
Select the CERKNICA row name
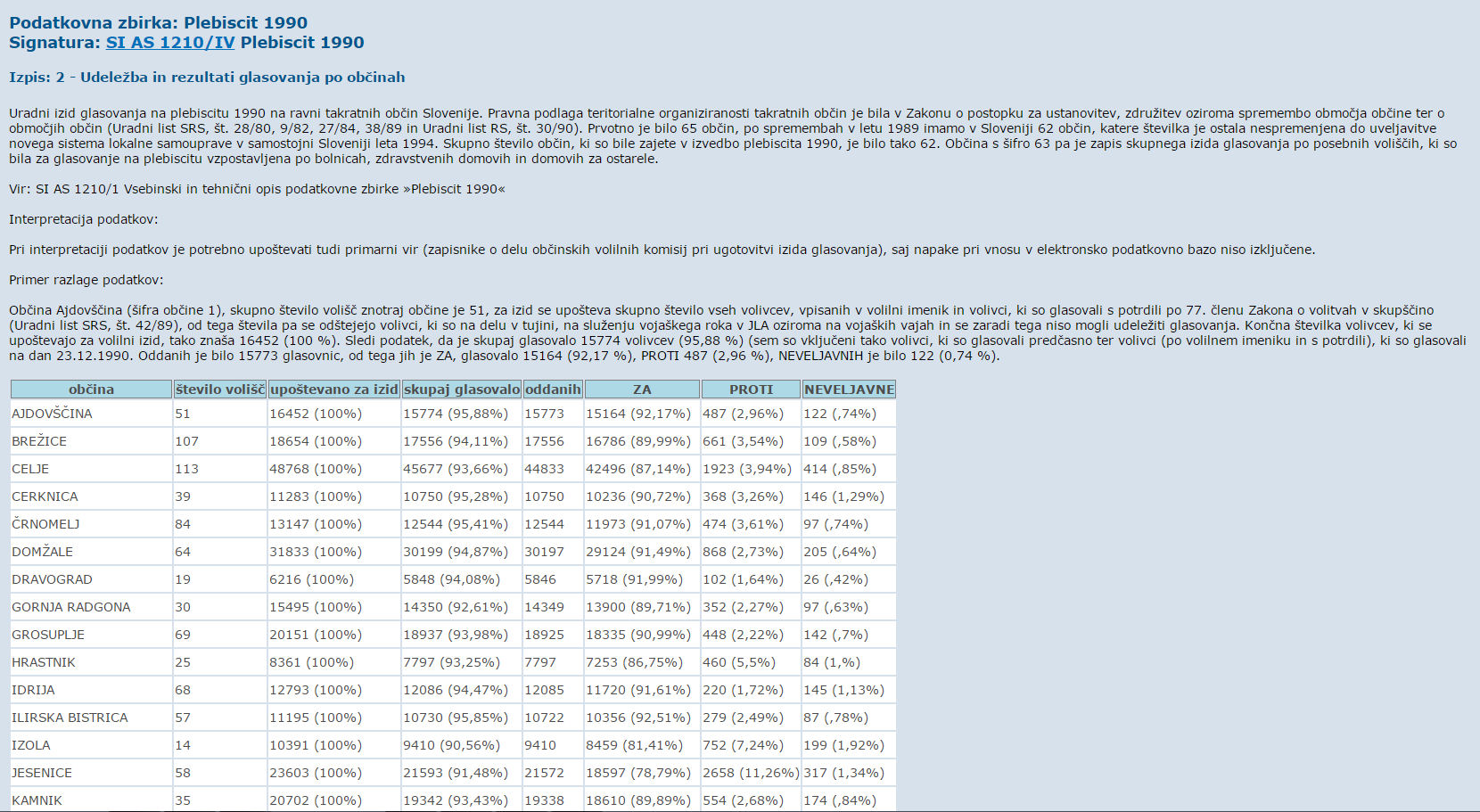45,496
